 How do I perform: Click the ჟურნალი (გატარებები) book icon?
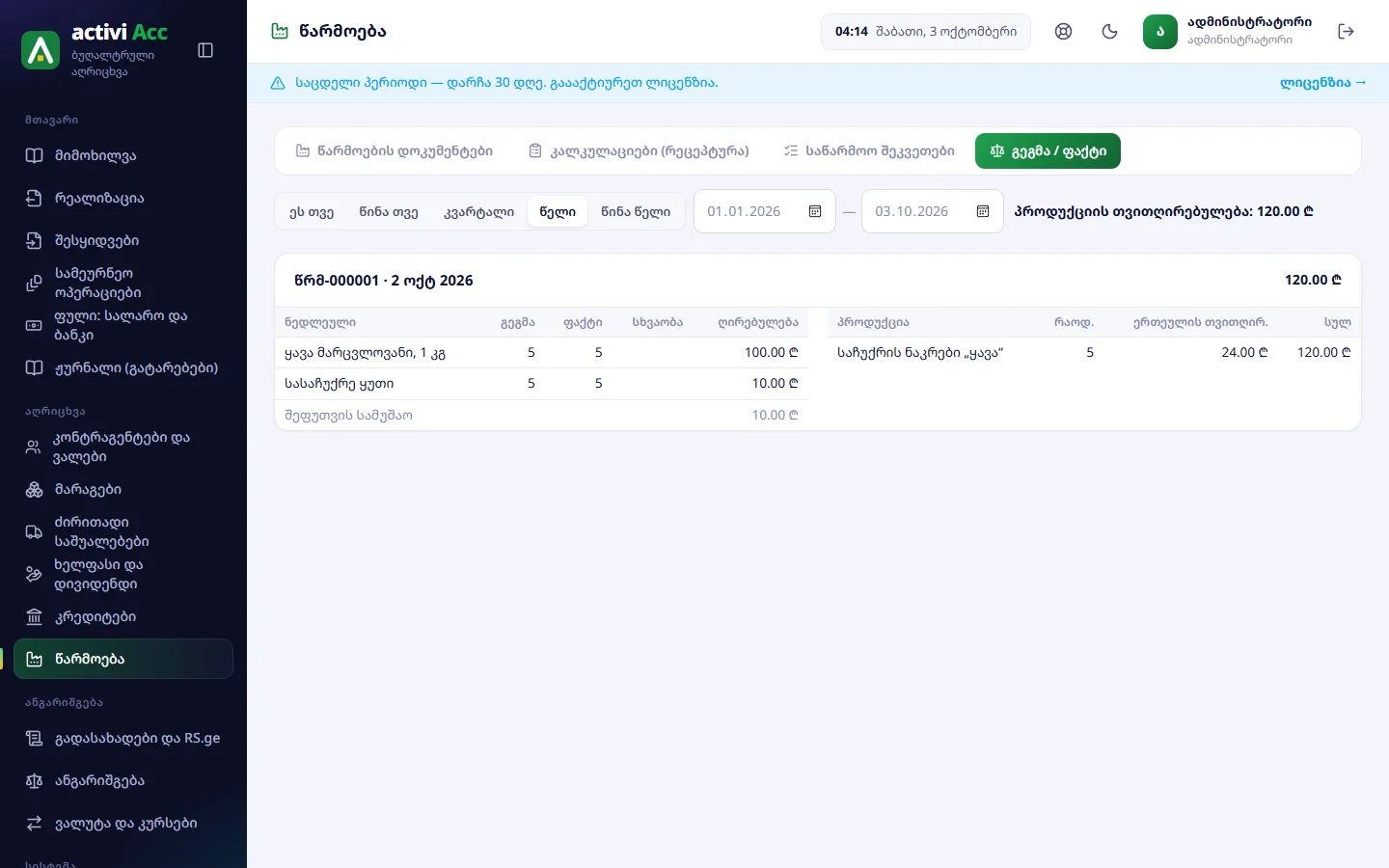point(34,367)
